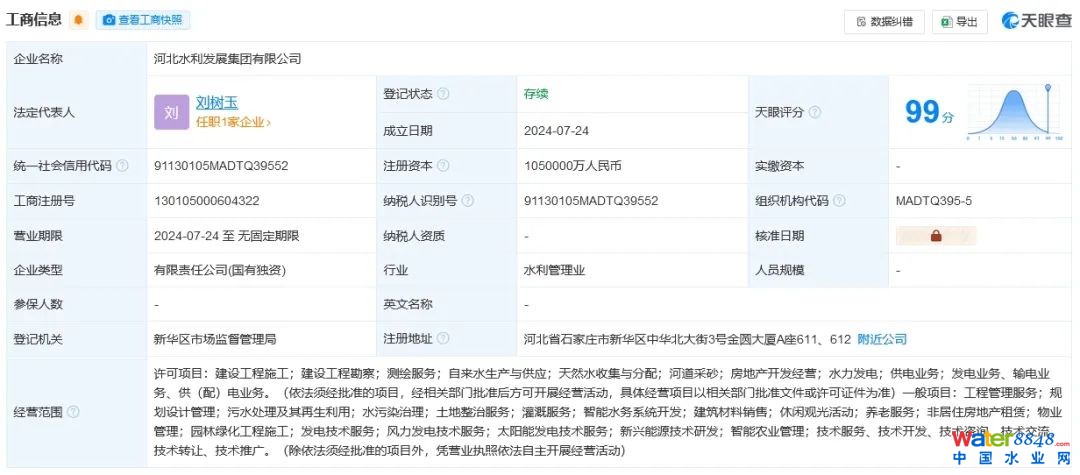Click the orange bell icon beside 工商信息
1080x475 pixels.
click(78, 20)
